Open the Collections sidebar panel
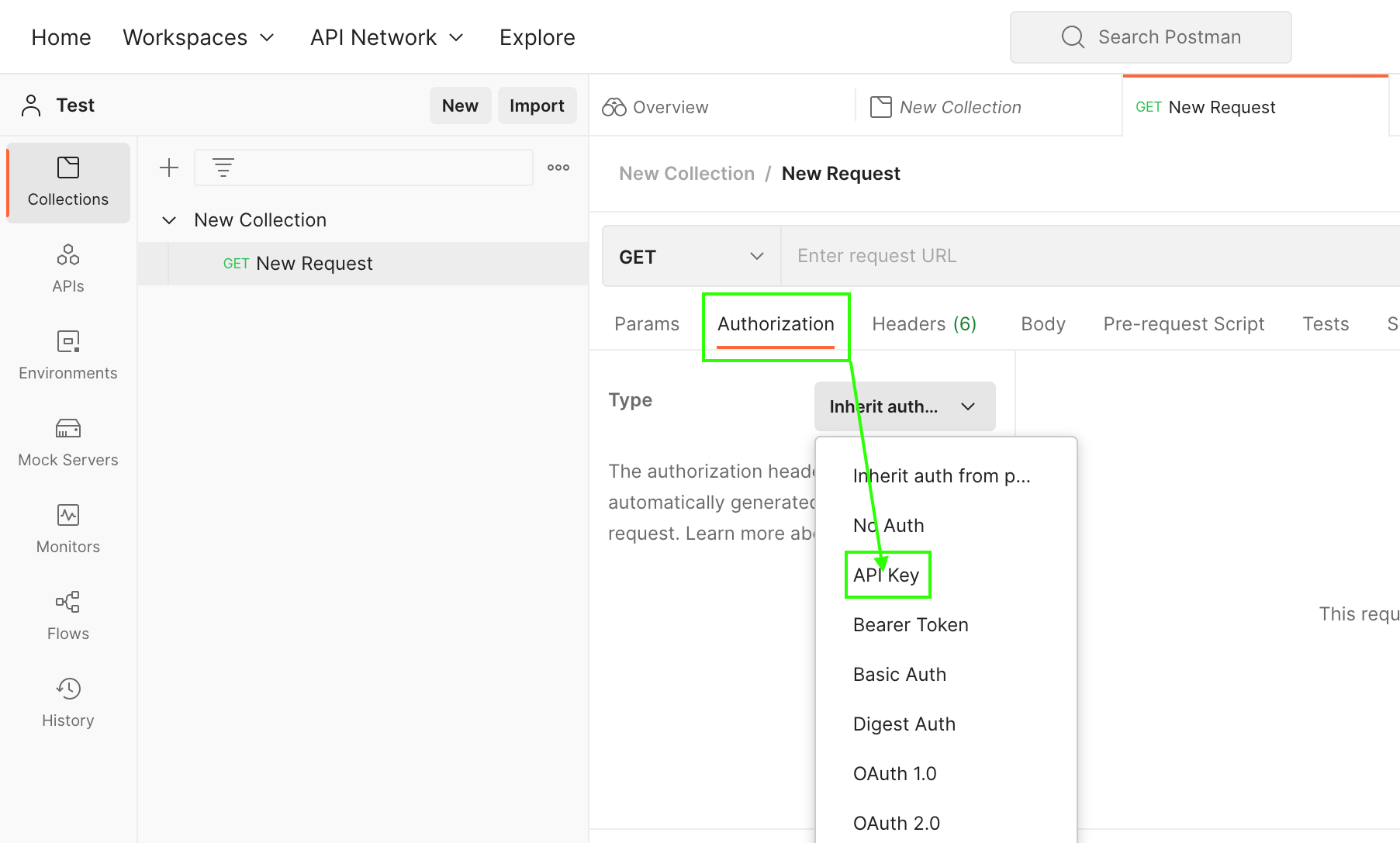This screenshot has width=1400, height=843. click(x=68, y=183)
